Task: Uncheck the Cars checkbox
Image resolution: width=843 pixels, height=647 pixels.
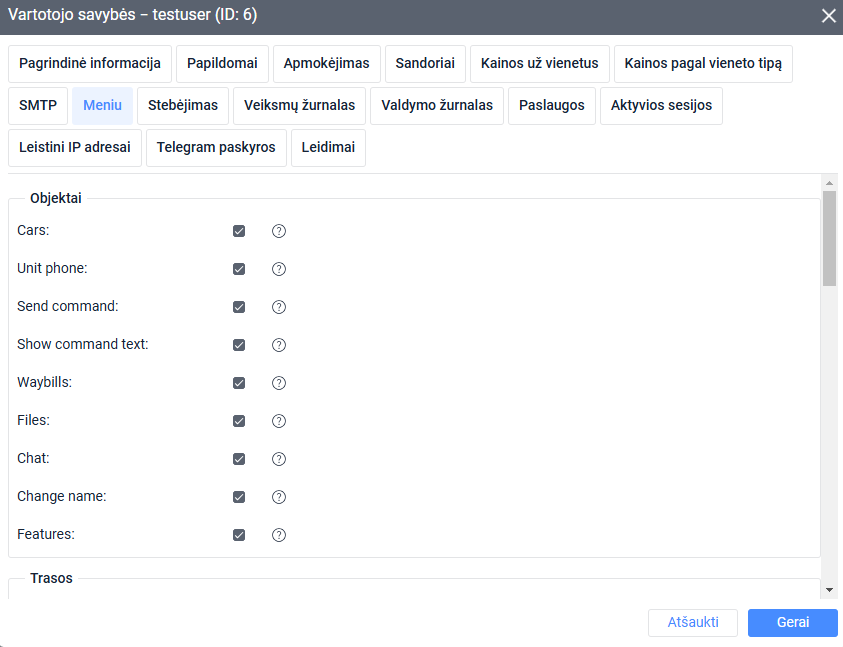Action: (x=239, y=231)
